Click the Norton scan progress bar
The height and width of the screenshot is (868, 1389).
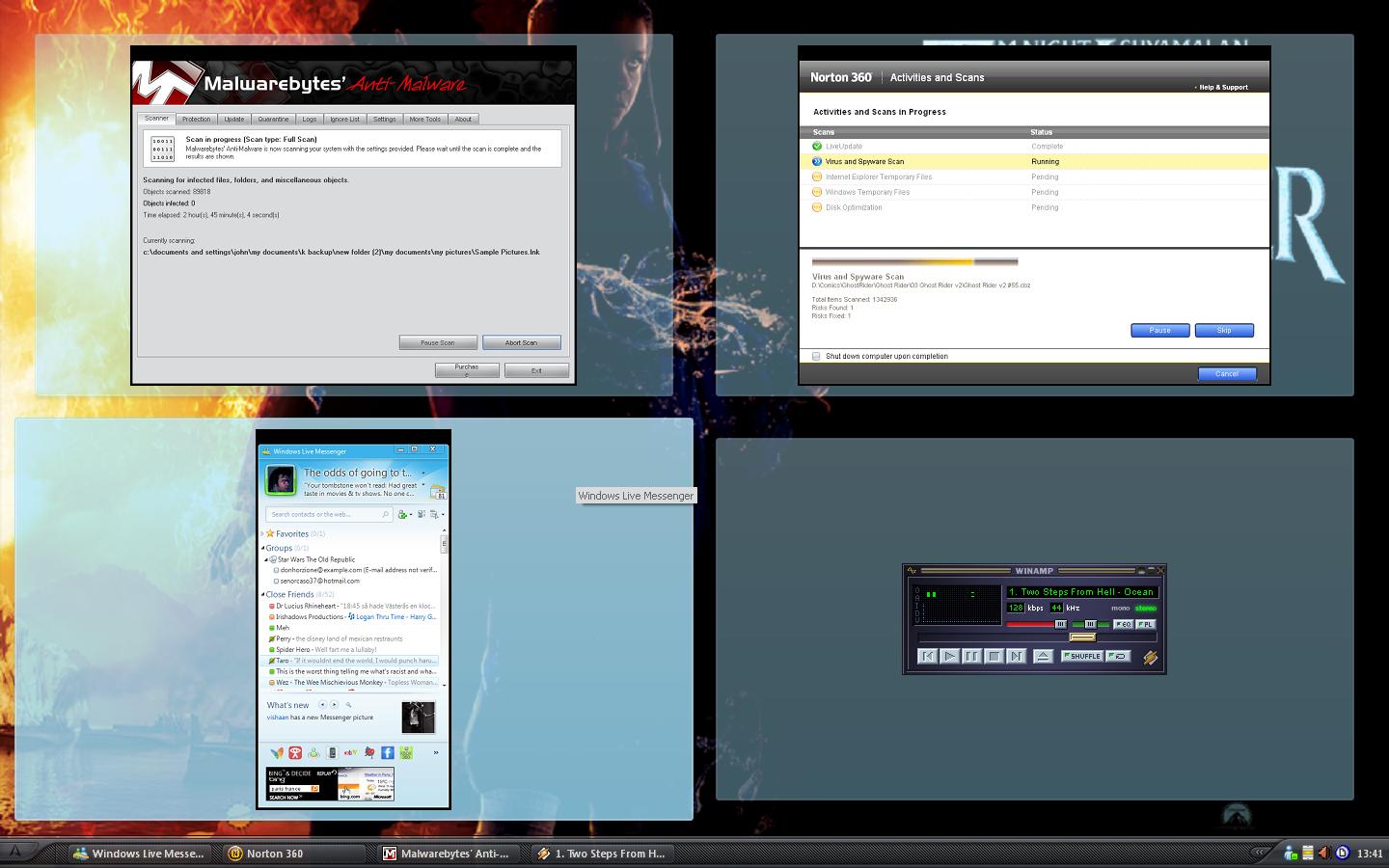point(914,261)
